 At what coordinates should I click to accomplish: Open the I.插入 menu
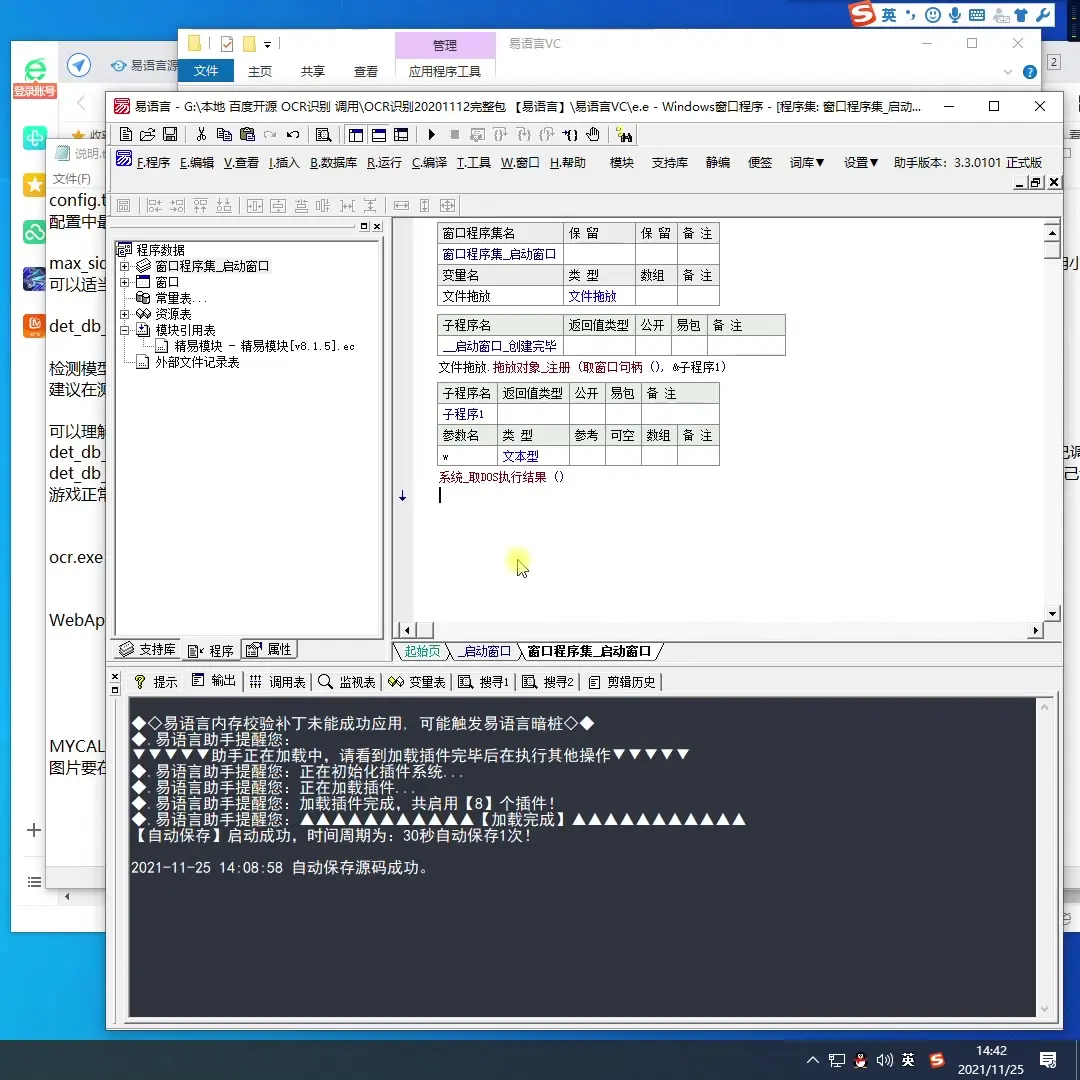(x=284, y=163)
